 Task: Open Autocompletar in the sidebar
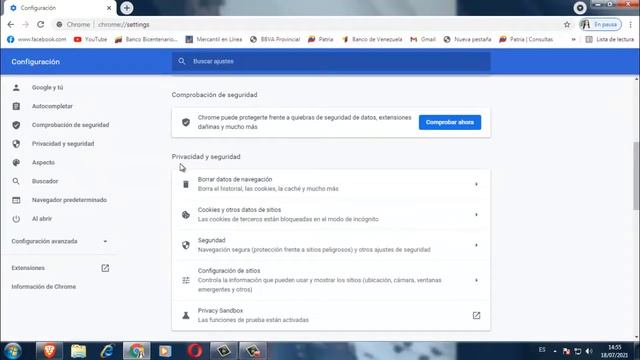point(52,106)
